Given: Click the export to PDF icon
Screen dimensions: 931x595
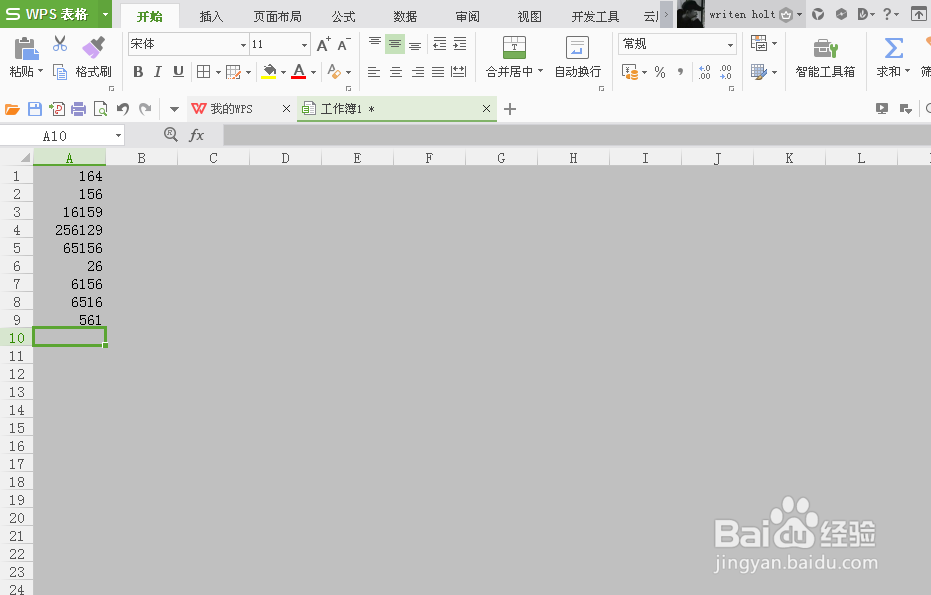Looking at the screenshot, I should click(57, 109).
